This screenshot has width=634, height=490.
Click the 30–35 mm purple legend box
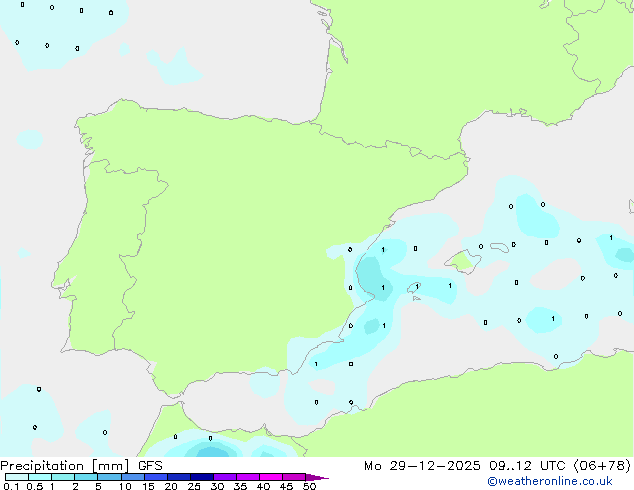pyautogui.click(x=225, y=477)
